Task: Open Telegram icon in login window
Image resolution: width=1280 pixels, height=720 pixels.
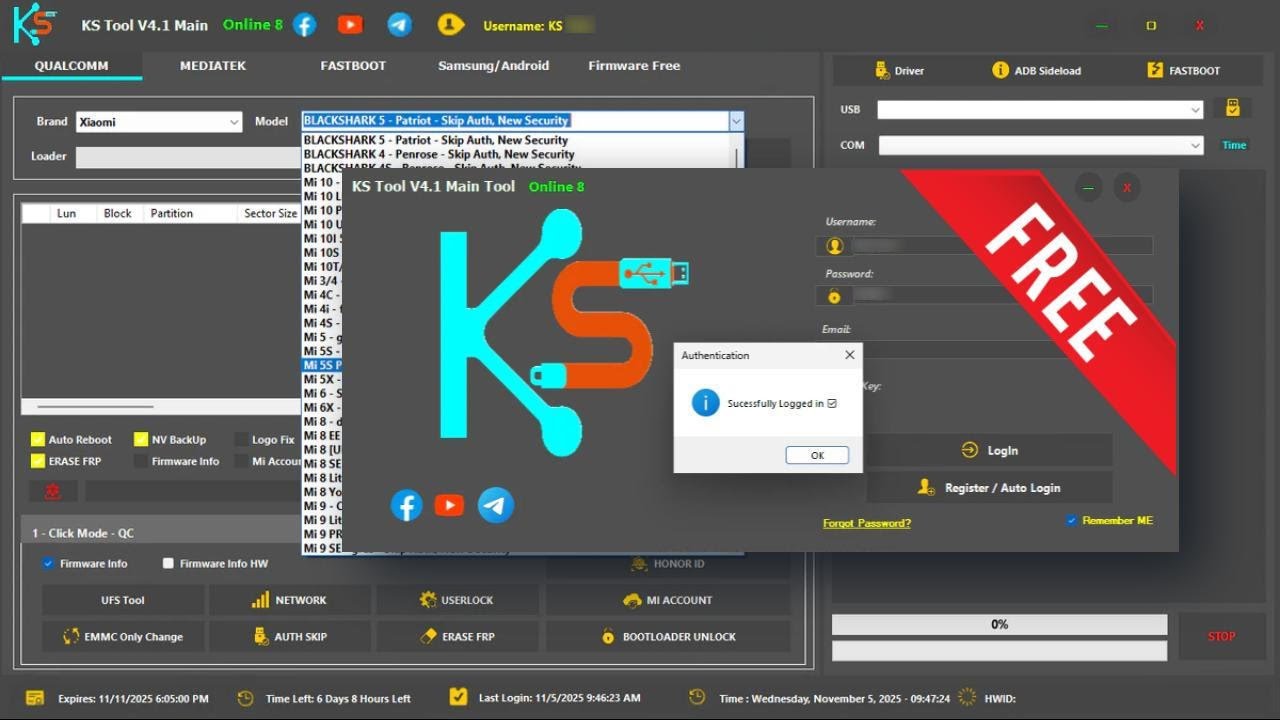Action: click(496, 505)
